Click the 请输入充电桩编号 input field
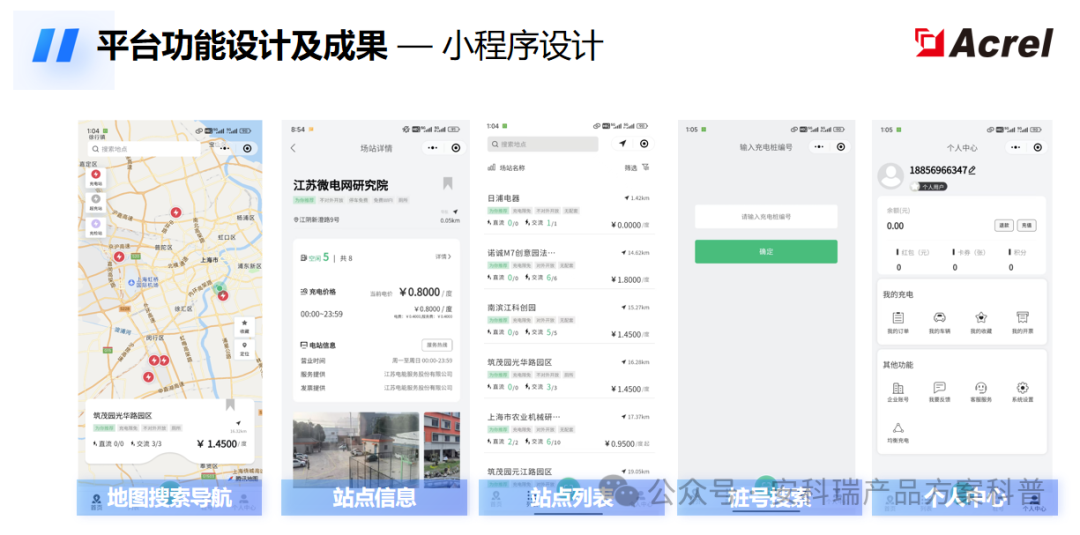 (x=766, y=217)
